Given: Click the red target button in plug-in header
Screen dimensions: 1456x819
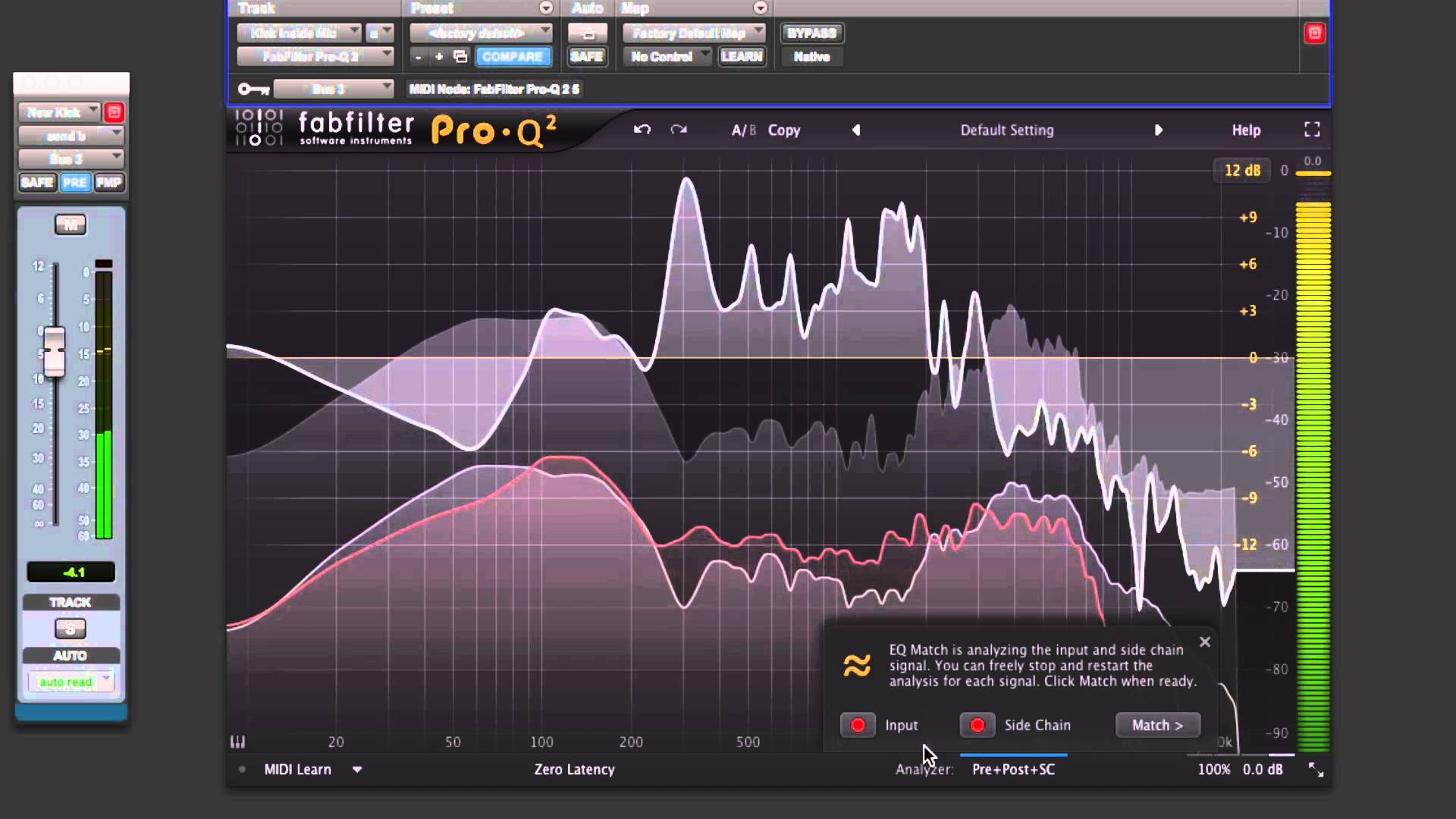Looking at the screenshot, I should 1314,33.
